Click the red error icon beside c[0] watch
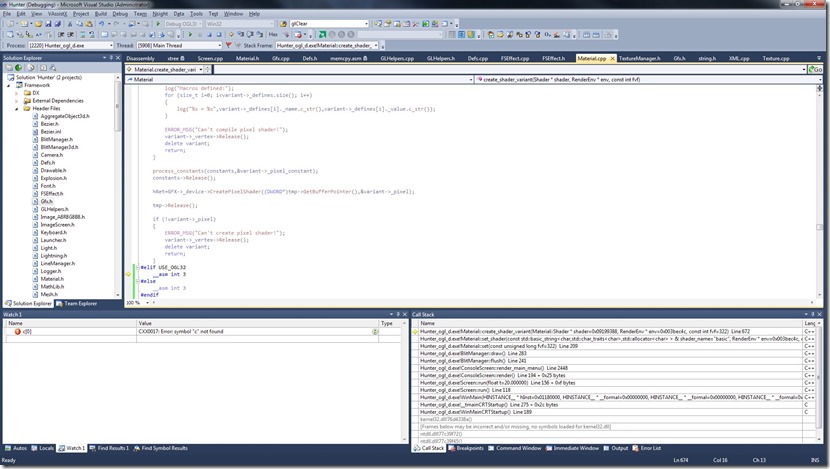This screenshot has height=469, width=830. pyautogui.click(x=17, y=331)
